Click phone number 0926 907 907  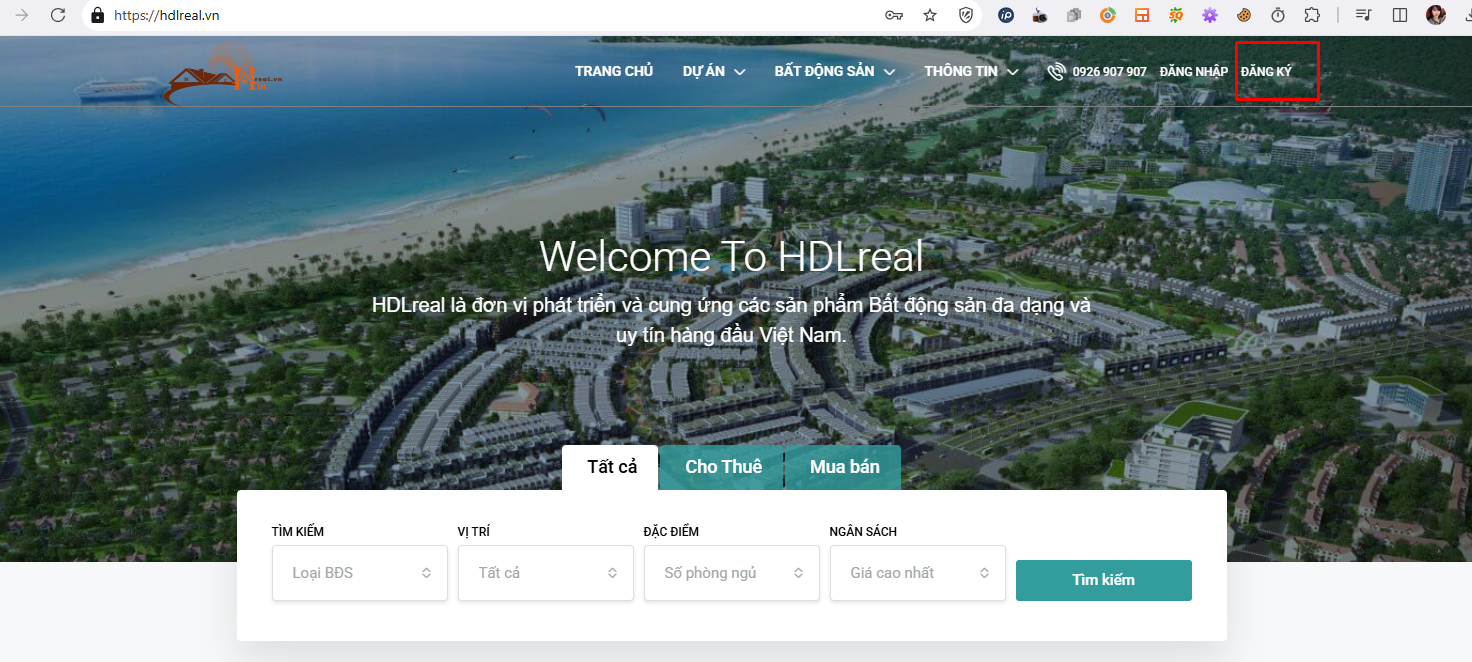(x=1109, y=72)
